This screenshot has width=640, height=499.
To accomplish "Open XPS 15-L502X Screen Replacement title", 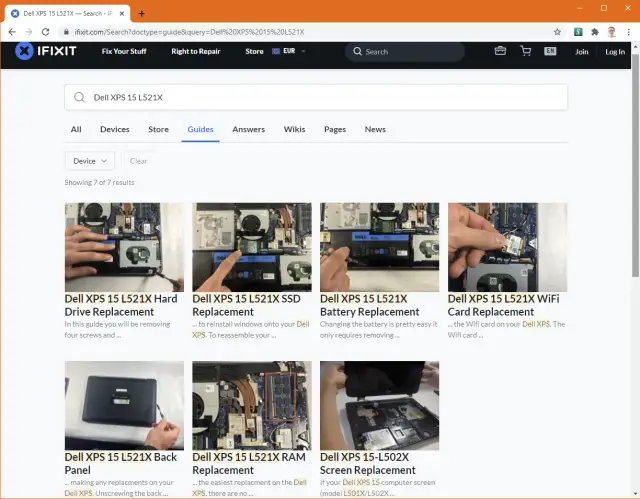I will [368, 464].
